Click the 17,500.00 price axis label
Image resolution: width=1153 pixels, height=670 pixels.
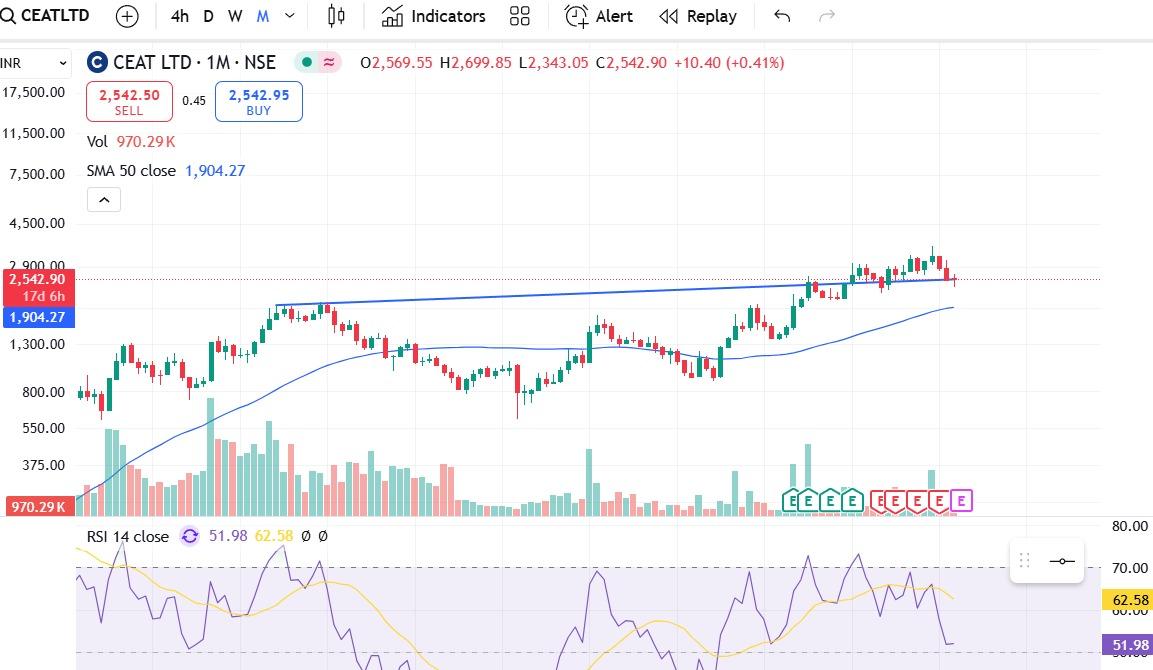(x=34, y=92)
